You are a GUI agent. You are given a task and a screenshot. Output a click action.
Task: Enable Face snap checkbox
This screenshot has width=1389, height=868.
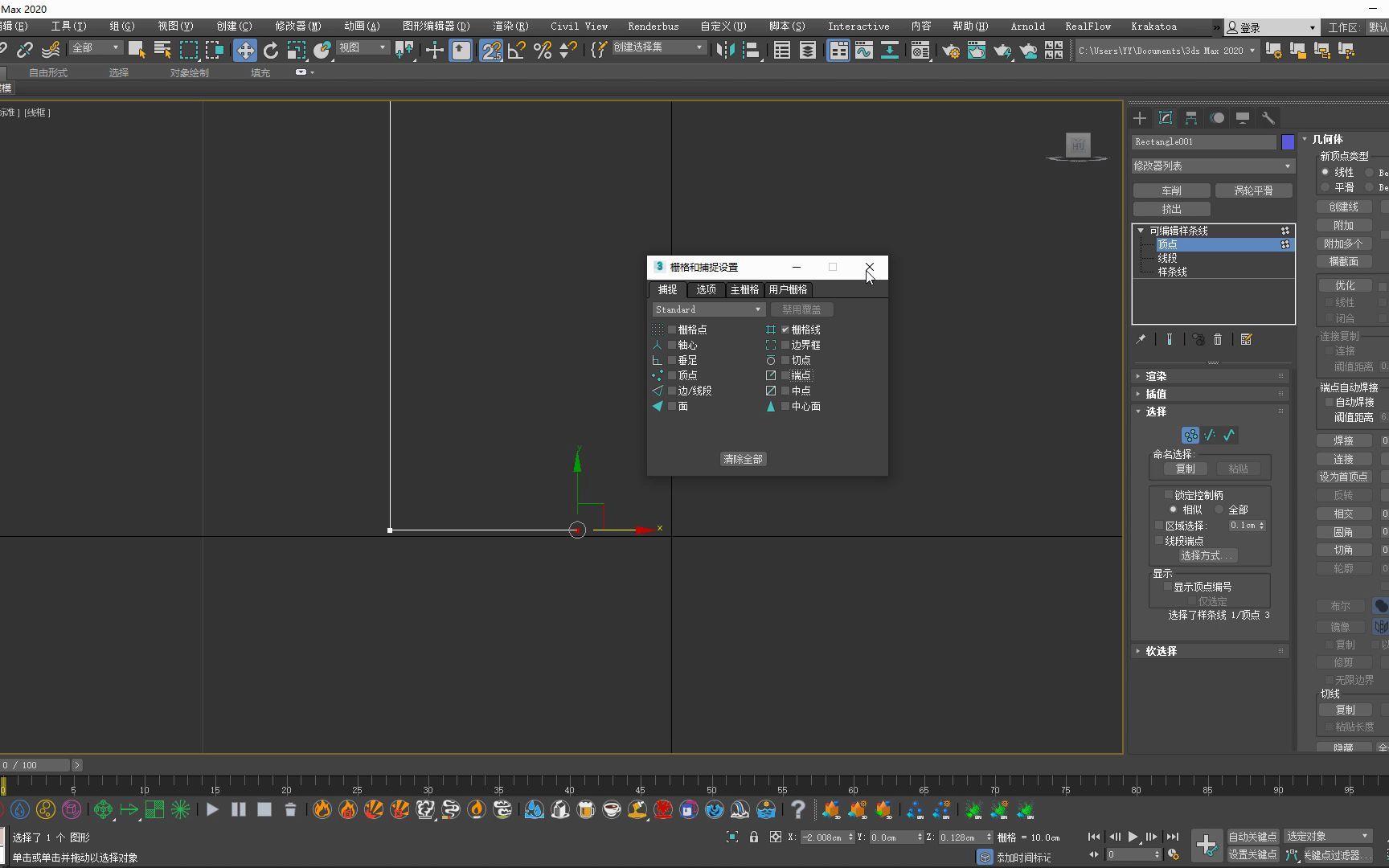(672, 406)
